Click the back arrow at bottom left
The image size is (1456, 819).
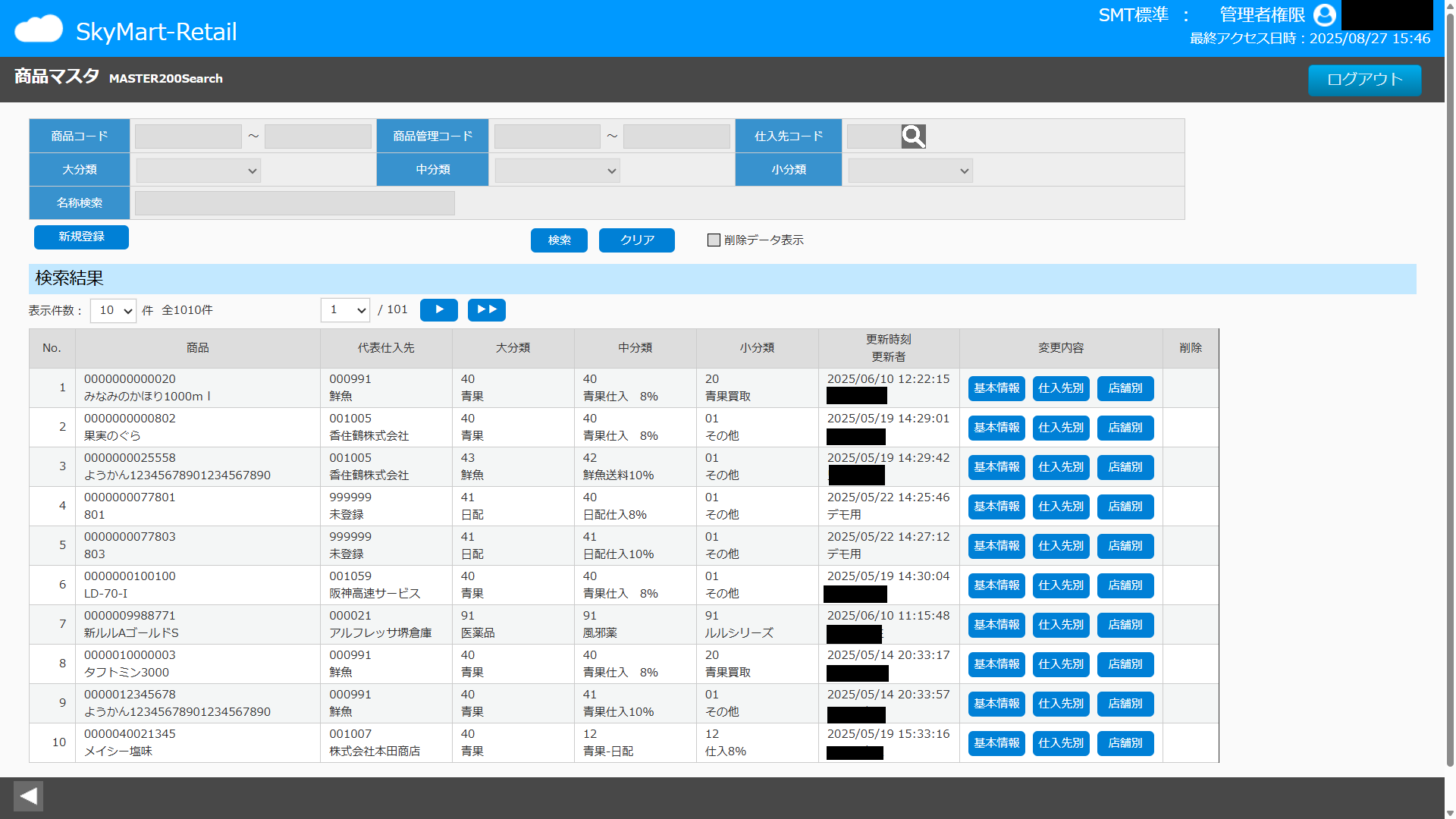pyautogui.click(x=28, y=795)
